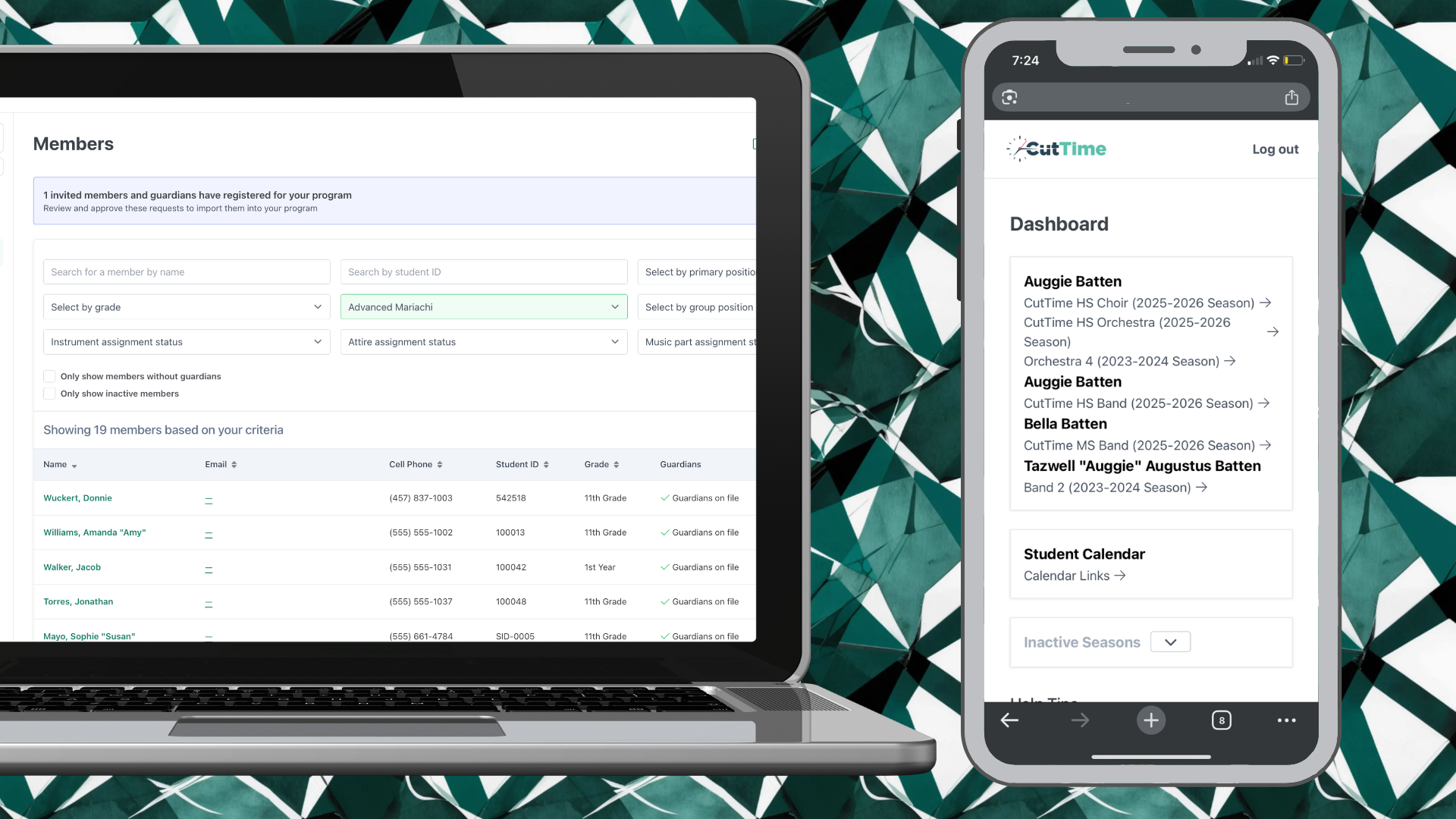This screenshot has width=1456, height=819.
Task: Change the Advanced Mariachi group selection
Action: click(x=484, y=306)
